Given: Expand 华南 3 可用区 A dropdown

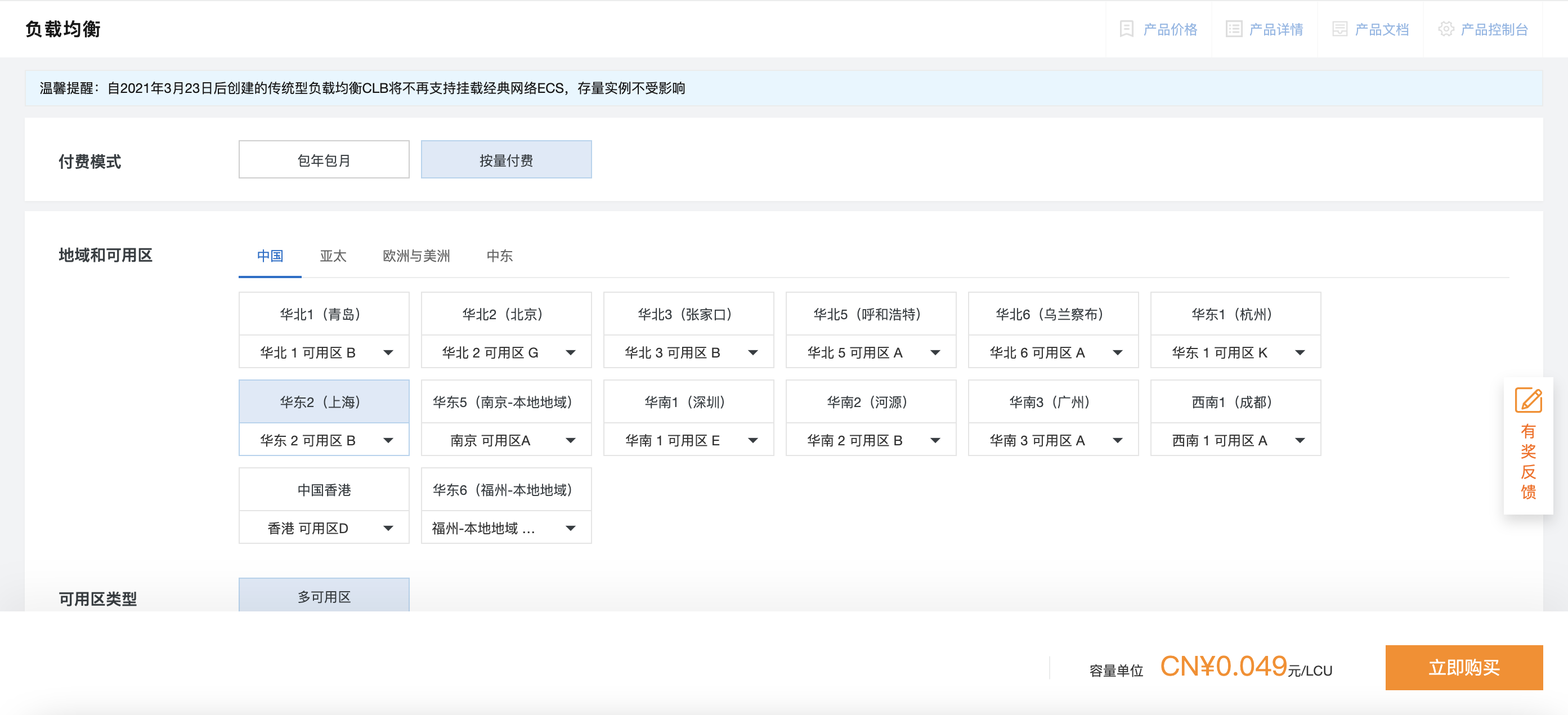Looking at the screenshot, I should point(1053,440).
